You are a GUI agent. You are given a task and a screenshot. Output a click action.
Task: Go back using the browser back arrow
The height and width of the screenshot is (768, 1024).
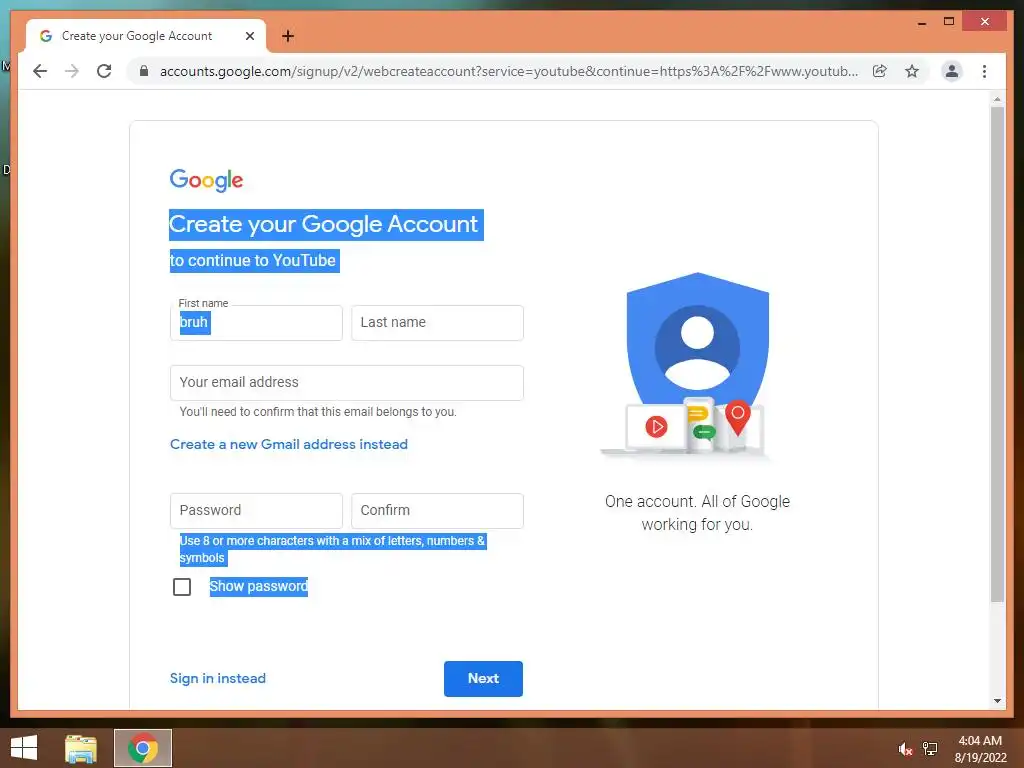coord(40,71)
